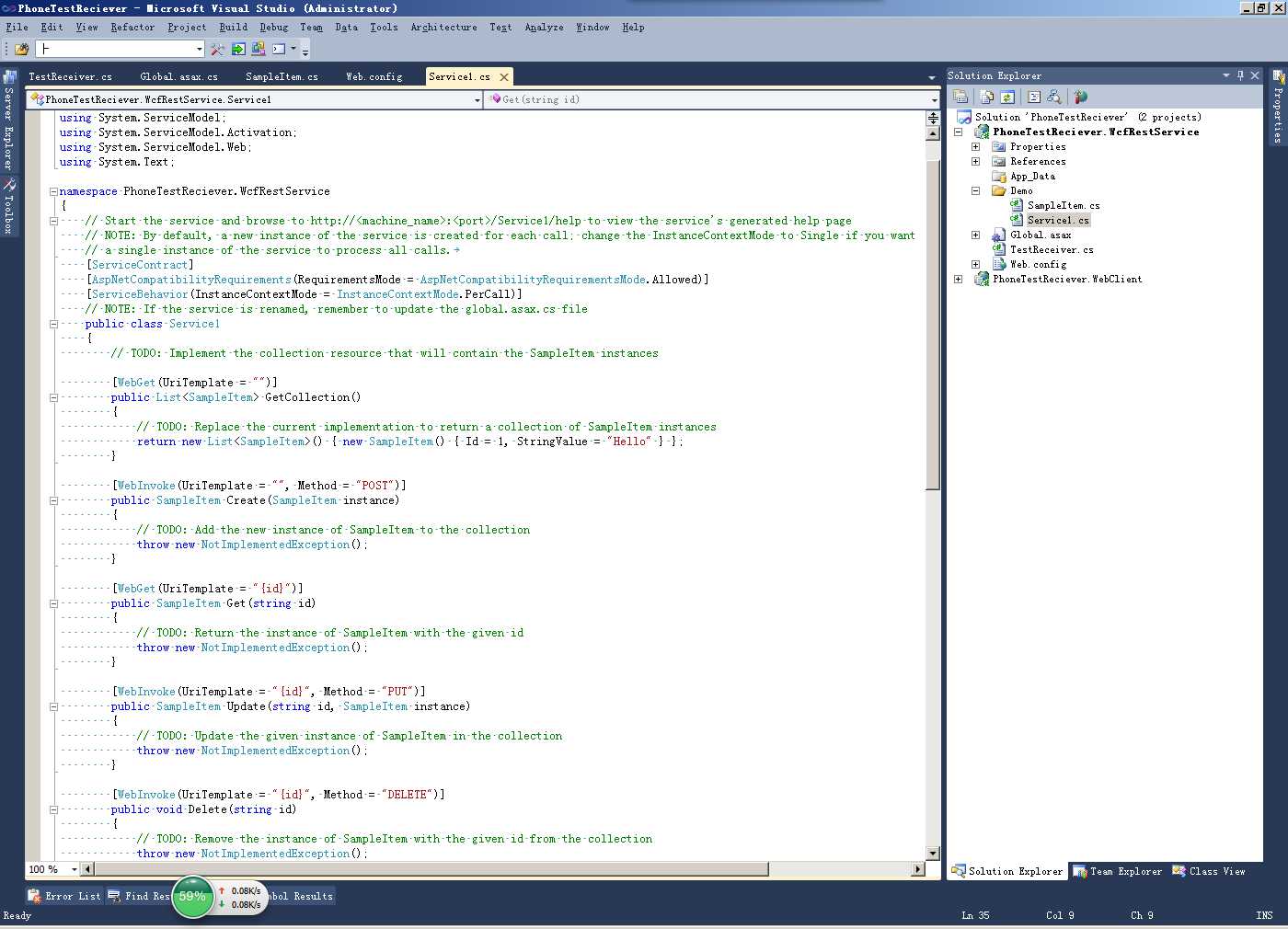Open the Extension Manager tools icon

click(x=217, y=49)
